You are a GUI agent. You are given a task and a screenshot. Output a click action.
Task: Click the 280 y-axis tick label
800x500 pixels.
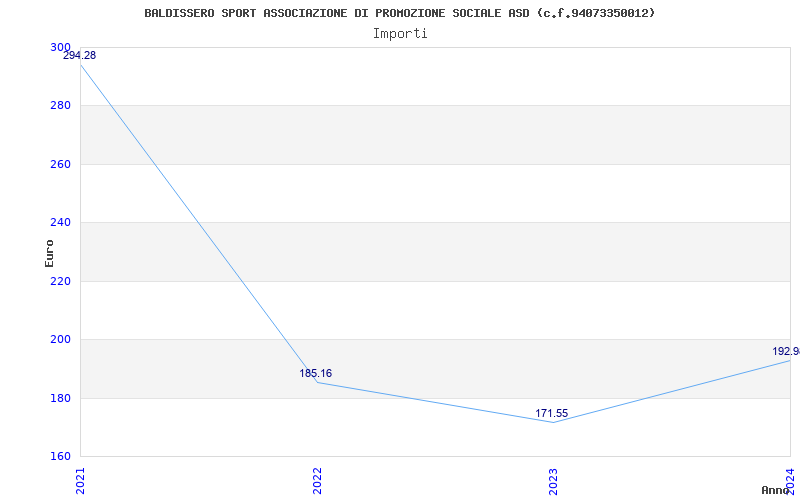pos(60,106)
